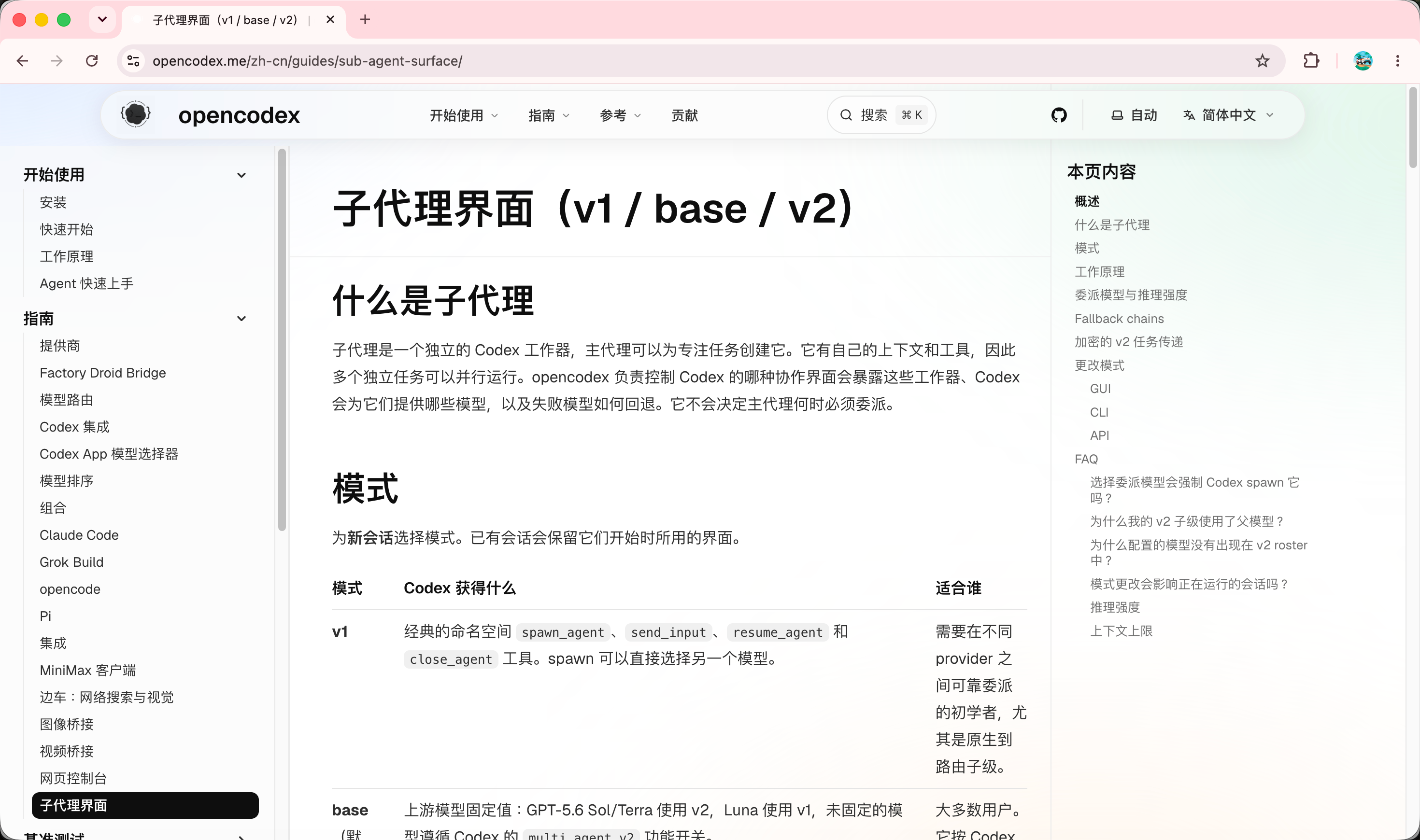The height and width of the screenshot is (840, 1420).
Task: Open 图像桥接 guide
Action: 67,725
